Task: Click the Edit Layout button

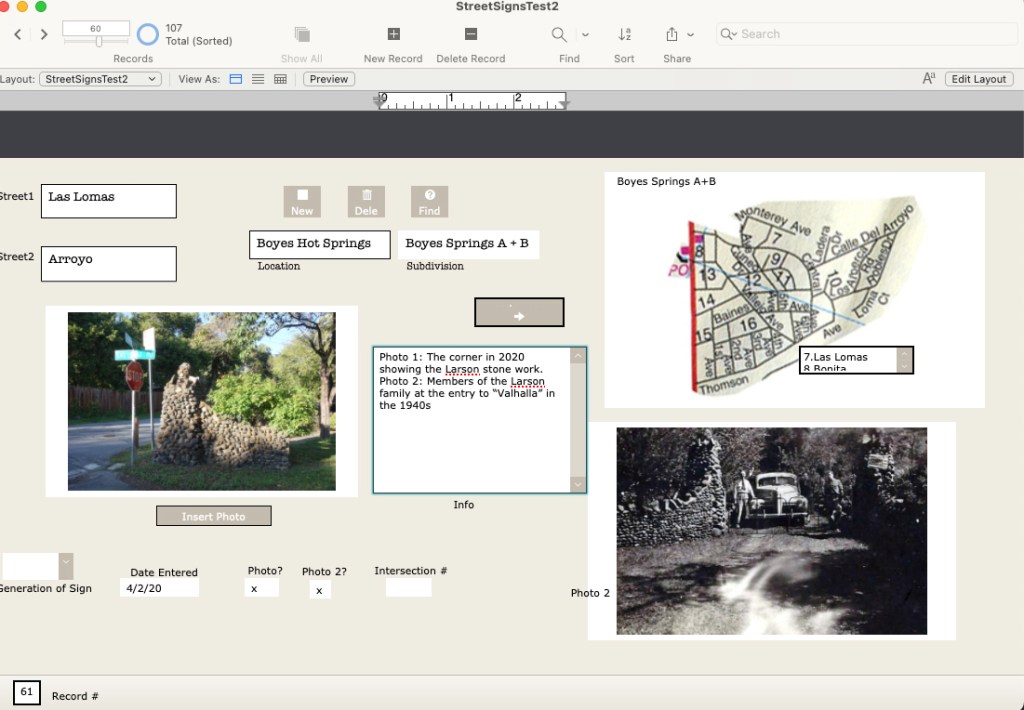Action: (978, 79)
